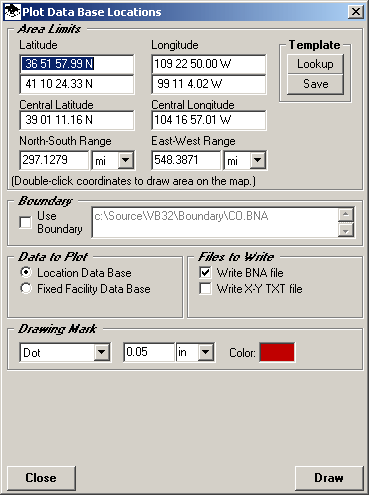This screenshot has height=495, width=369.
Task: Open the East-West Range units dropdown
Action: click(258, 160)
